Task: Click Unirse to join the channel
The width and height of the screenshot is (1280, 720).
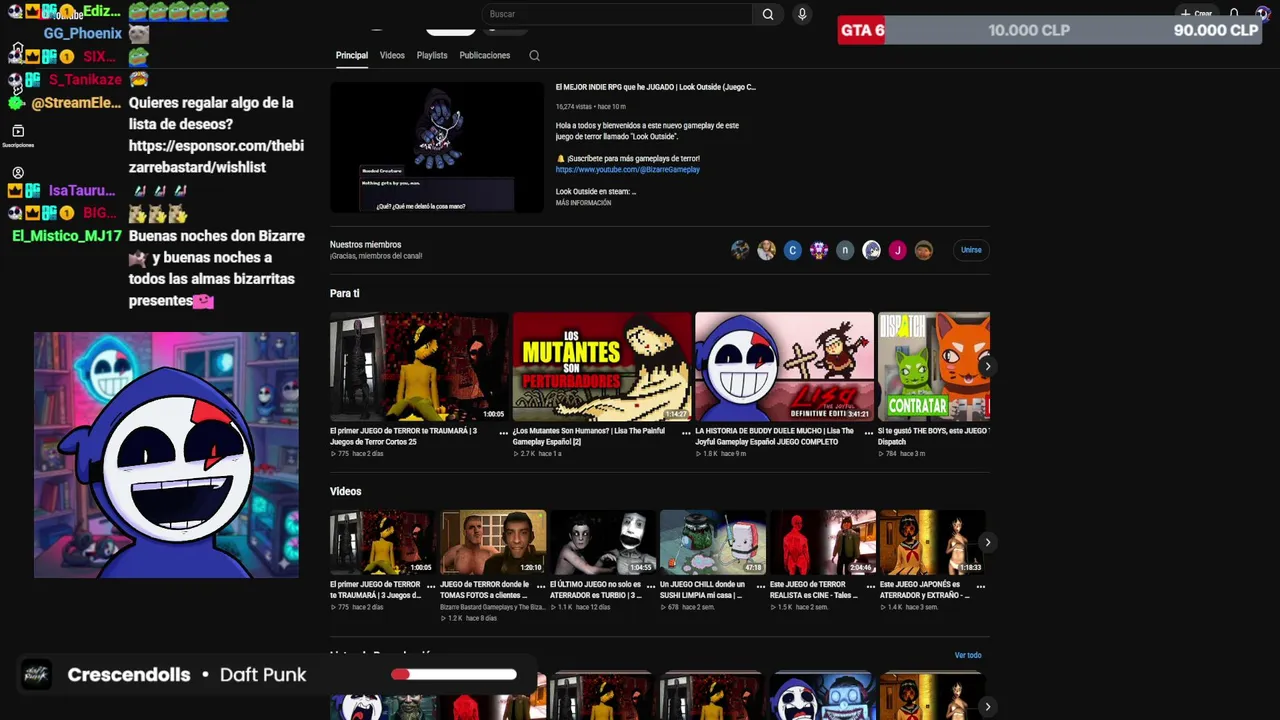Action: point(971,250)
